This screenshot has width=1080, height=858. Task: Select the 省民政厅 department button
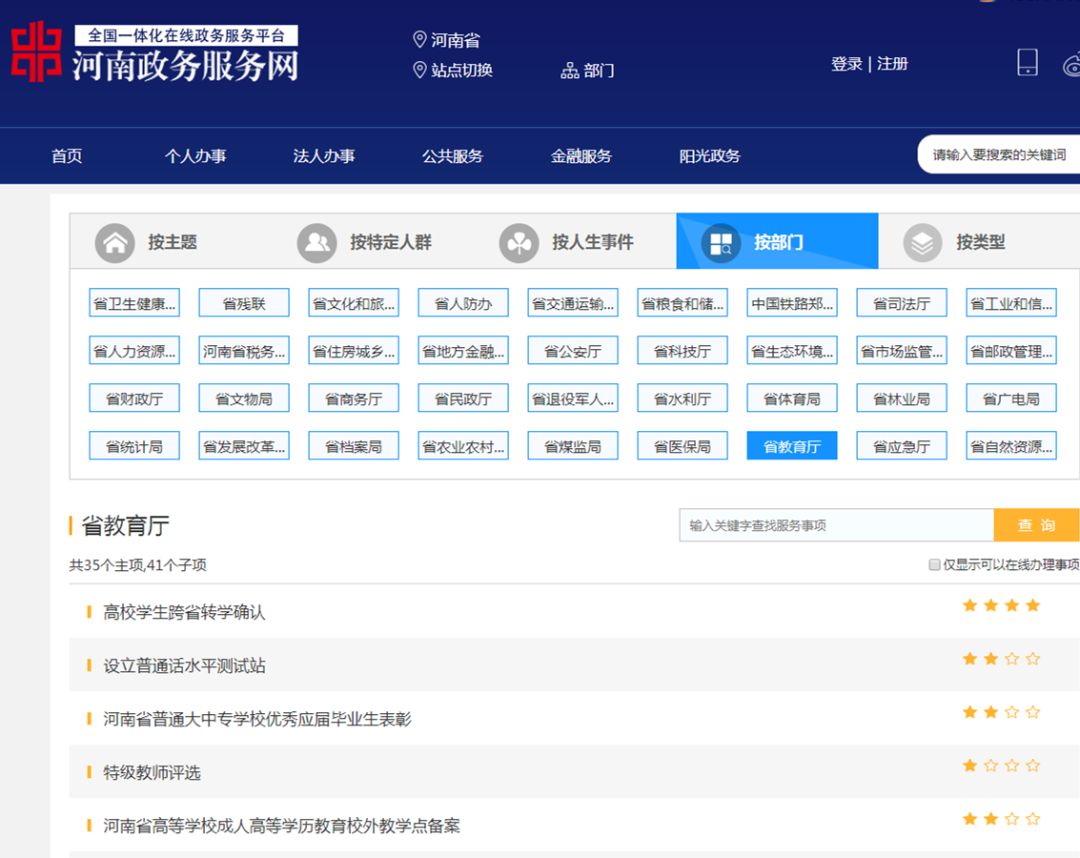point(463,398)
